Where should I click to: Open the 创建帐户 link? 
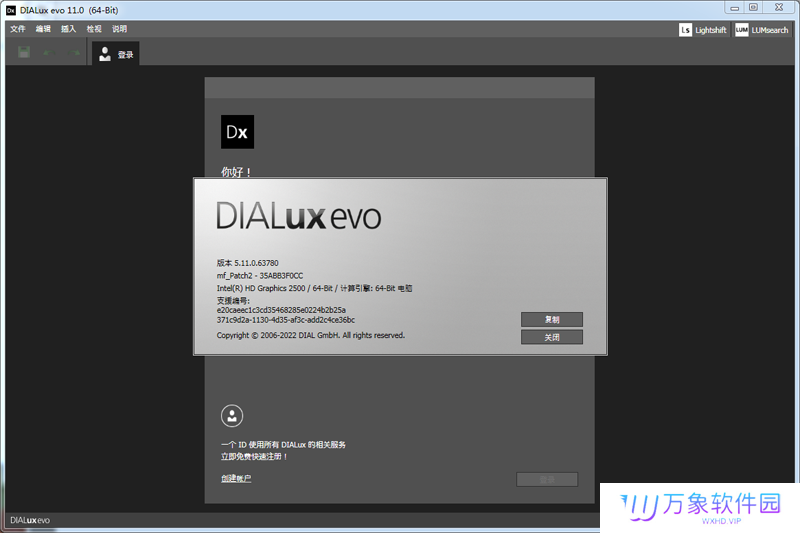click(236, 478)
